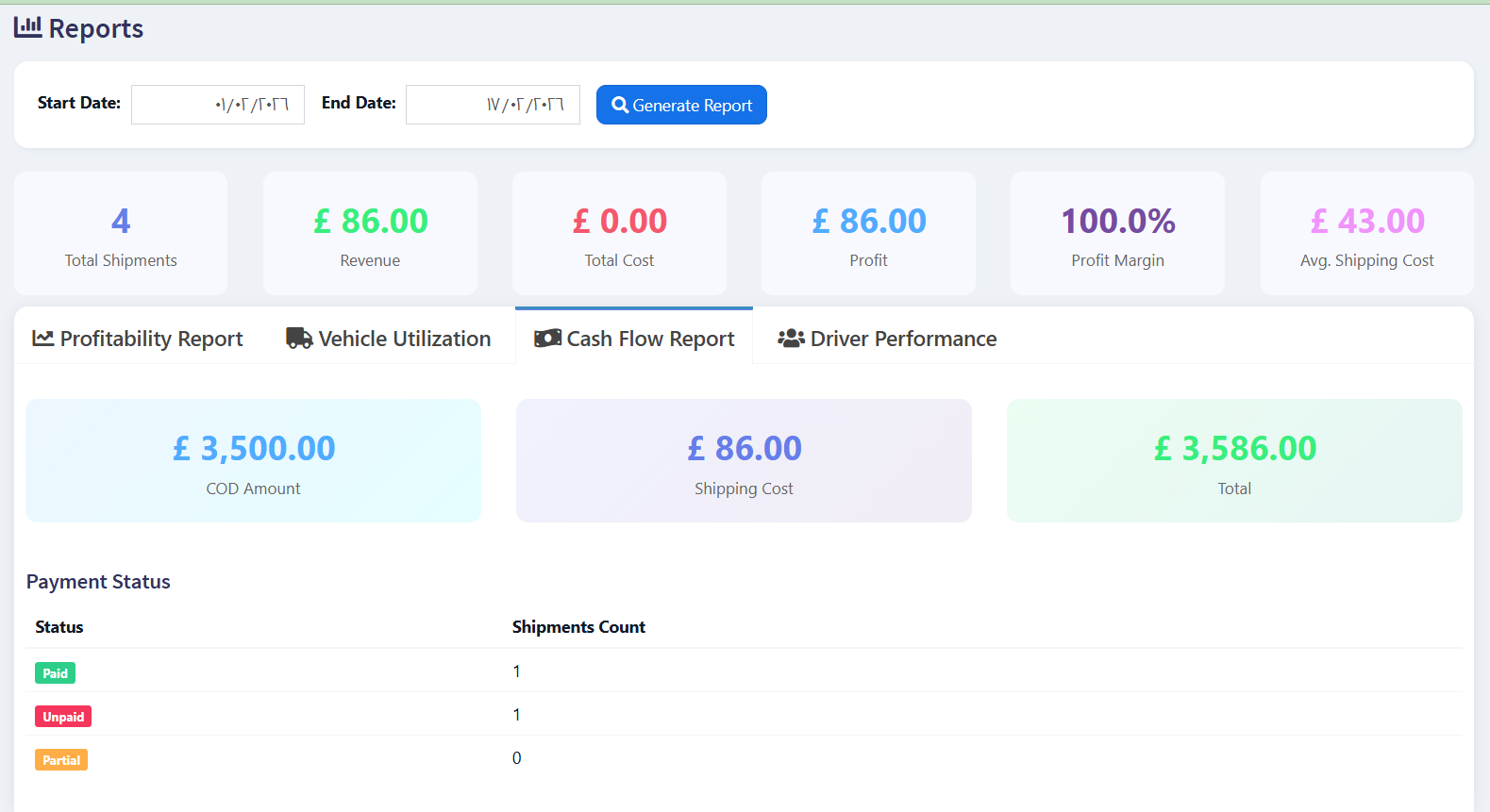Select the Cash Flow Report tab
The height and width of the screenshot is (812, 1490).
[x=634, y=339]
